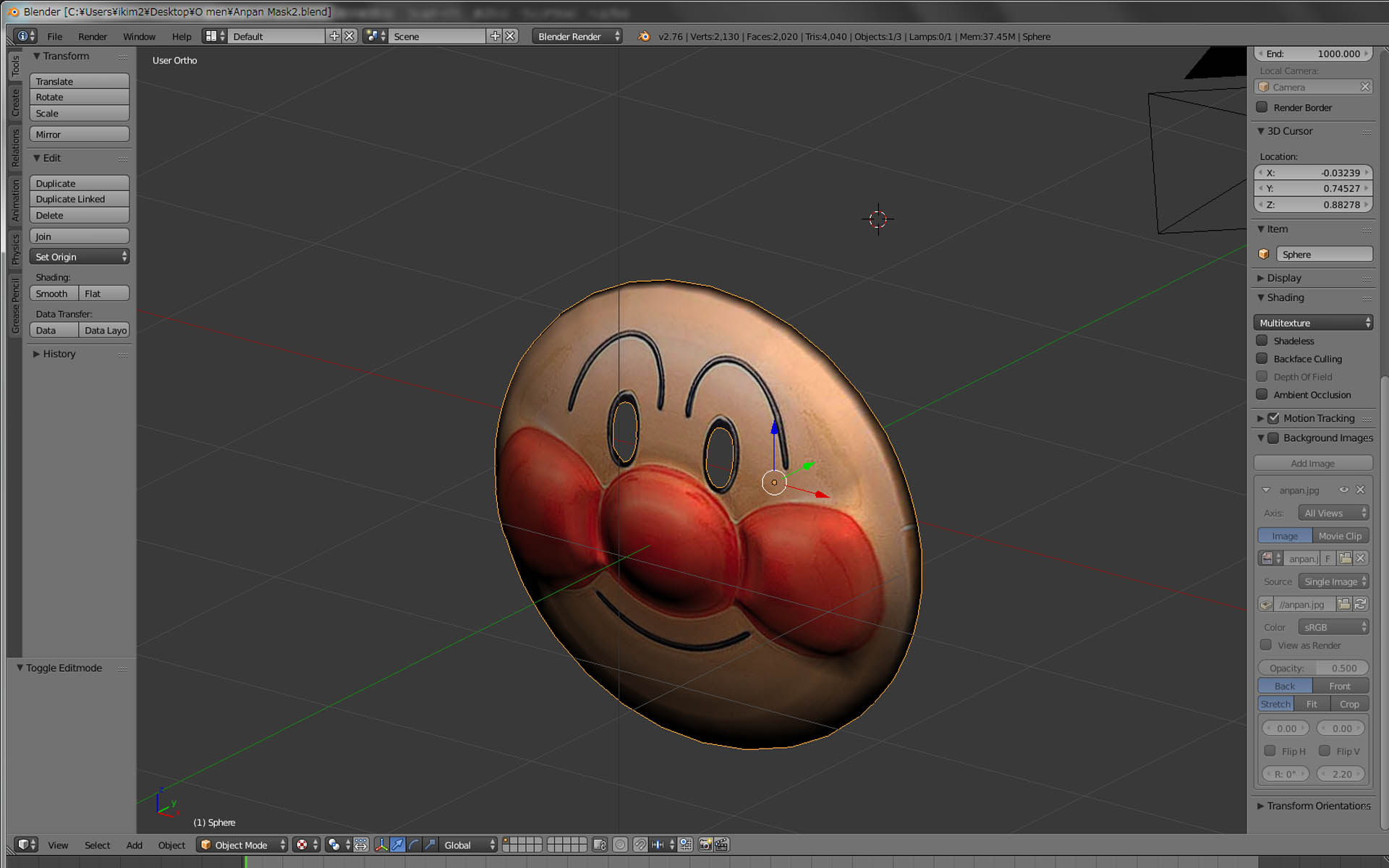The height and width of the screenshot is (868, 1389).
Task: Click Duplicate Linked button
Action: (80, 199)
